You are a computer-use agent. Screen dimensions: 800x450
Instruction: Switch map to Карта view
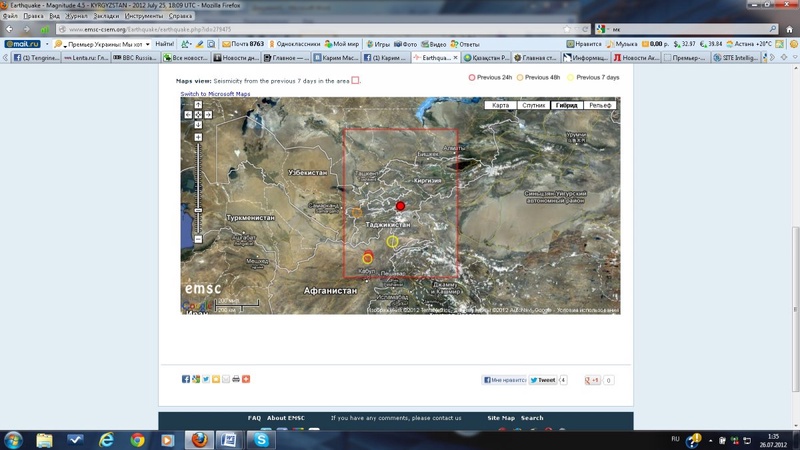502,105
